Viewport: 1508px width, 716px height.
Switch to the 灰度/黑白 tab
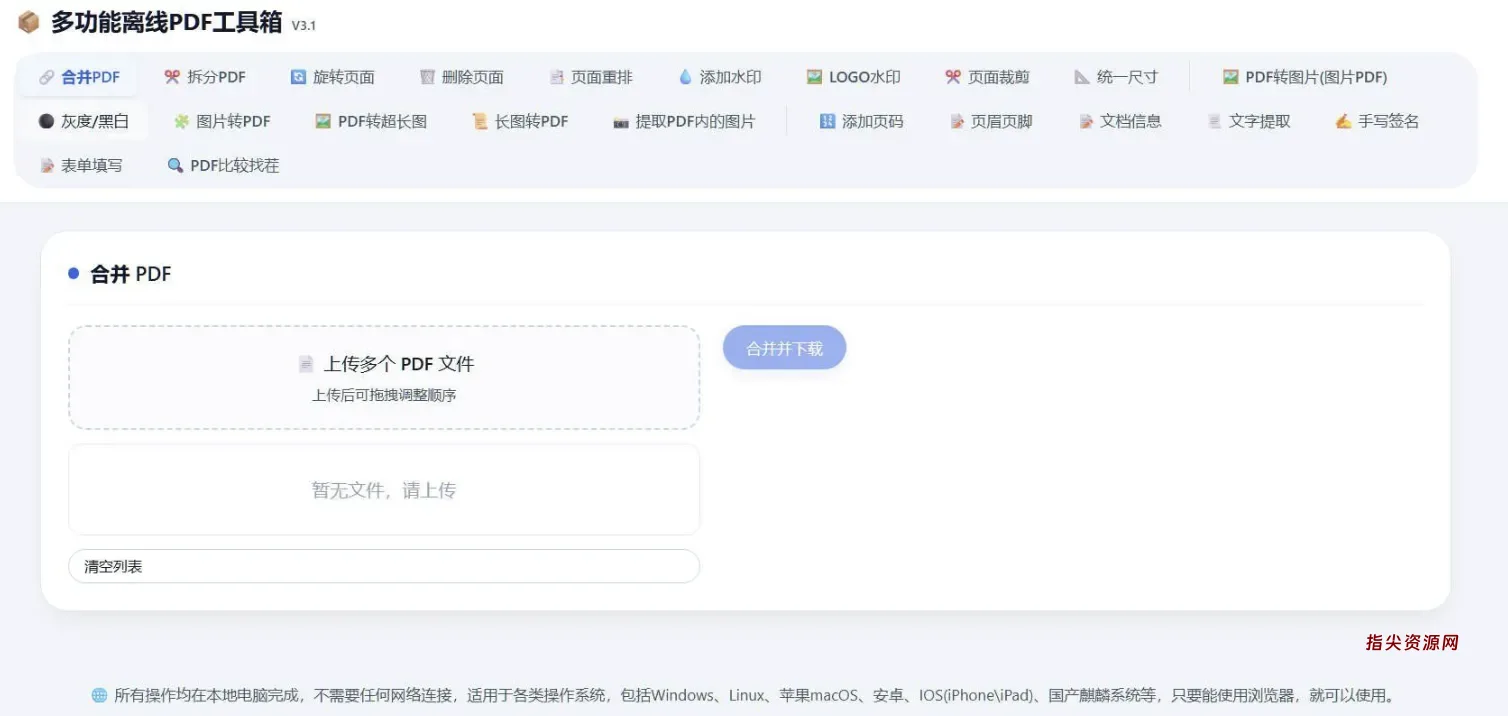pyautogui.click(x=84, y=121)
